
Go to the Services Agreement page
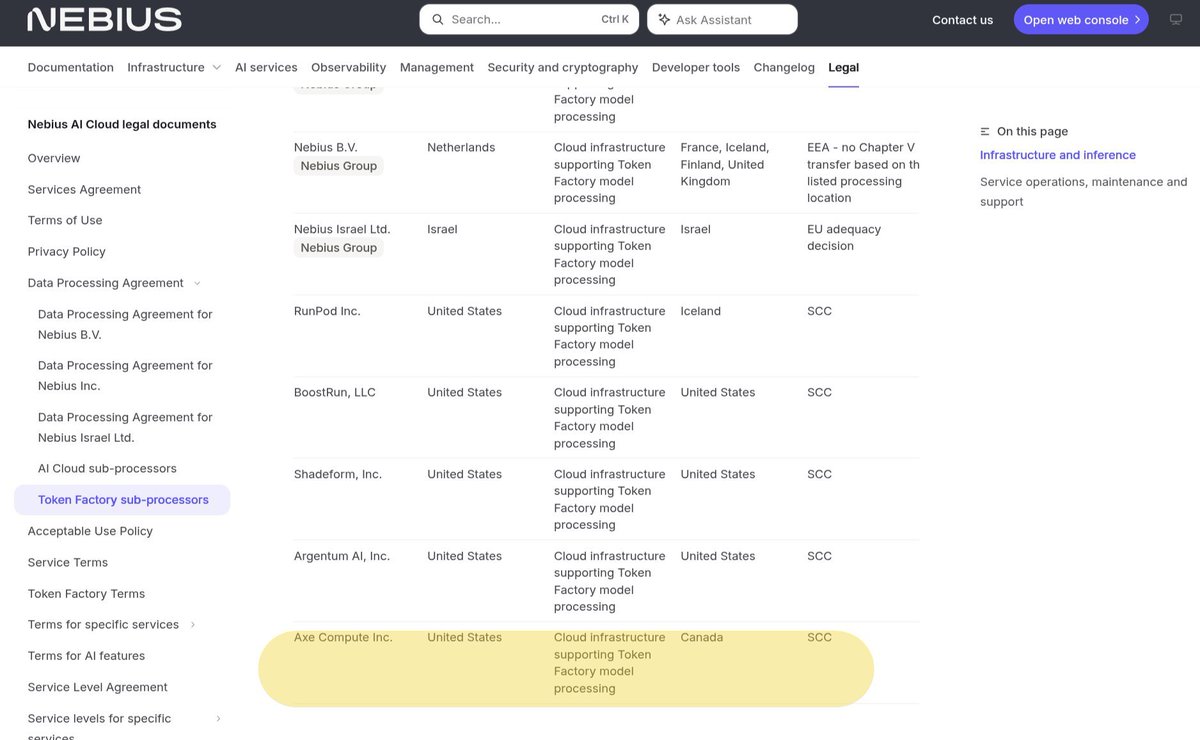pyautogui.click(x=85, y=189)
